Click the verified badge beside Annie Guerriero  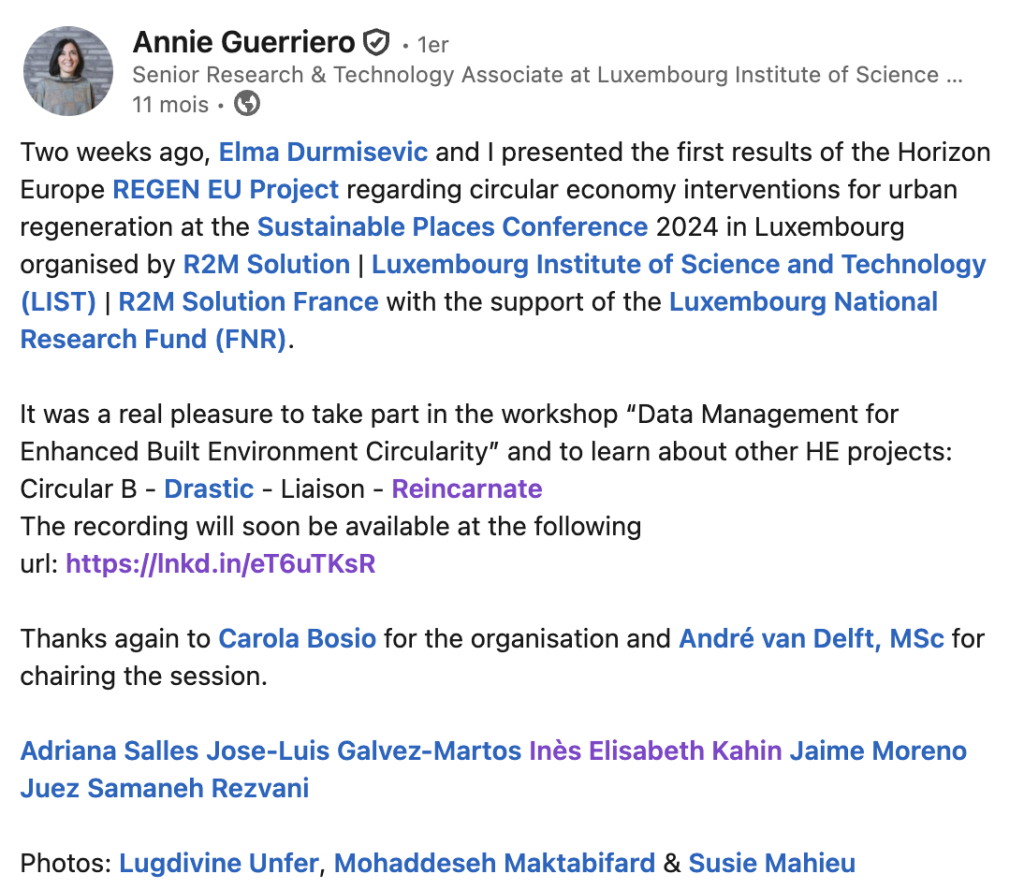point(376,43)
